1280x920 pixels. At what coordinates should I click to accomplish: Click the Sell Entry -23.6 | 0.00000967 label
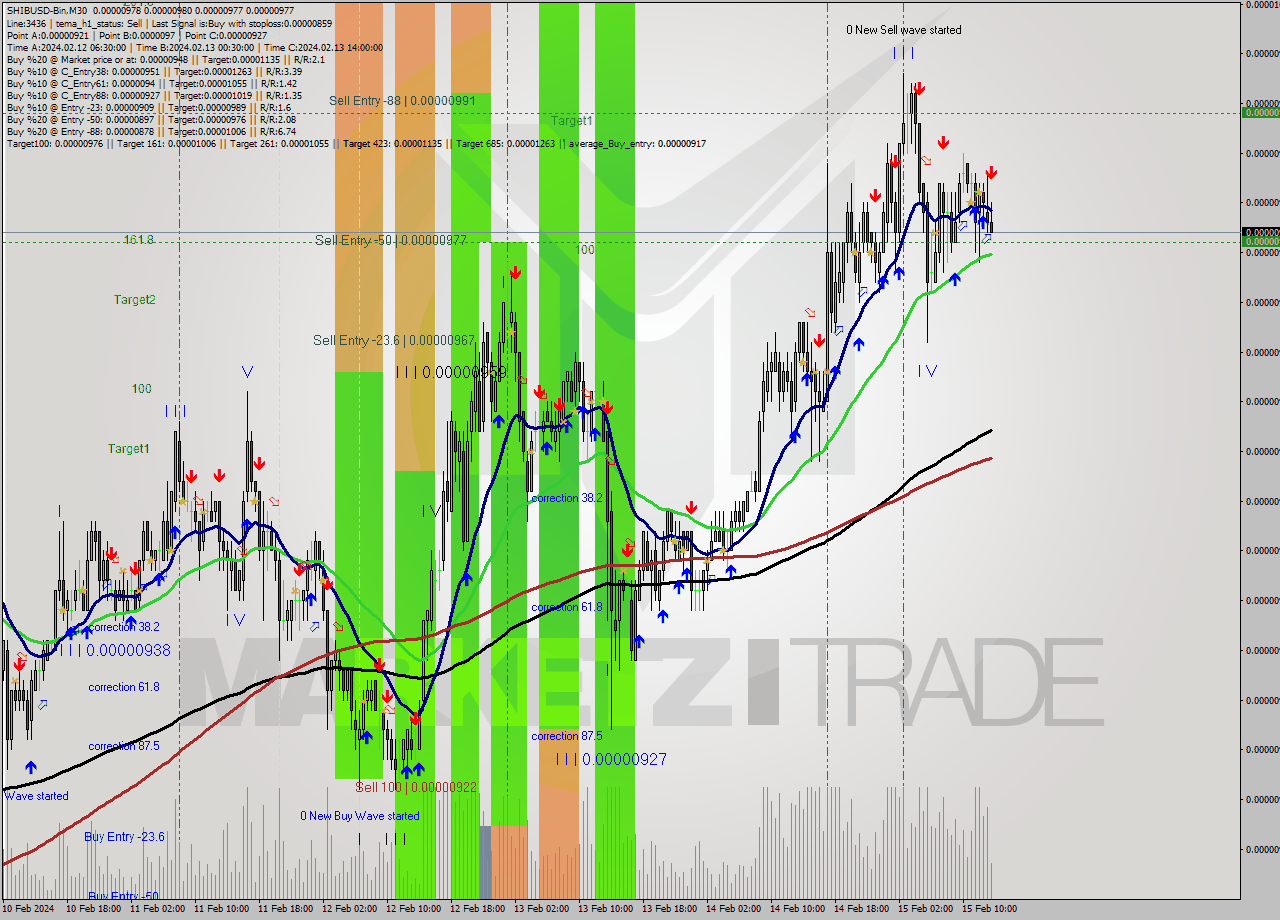click(394, 340)
